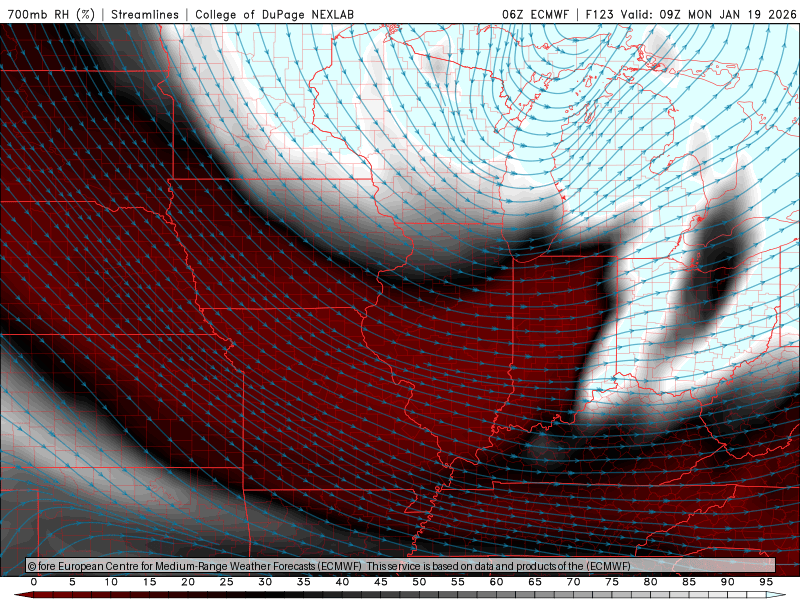Click the "25" colorbar tick label
This screenshot has width=800, height=600.
pyautogui.click(x=227, y=582)
